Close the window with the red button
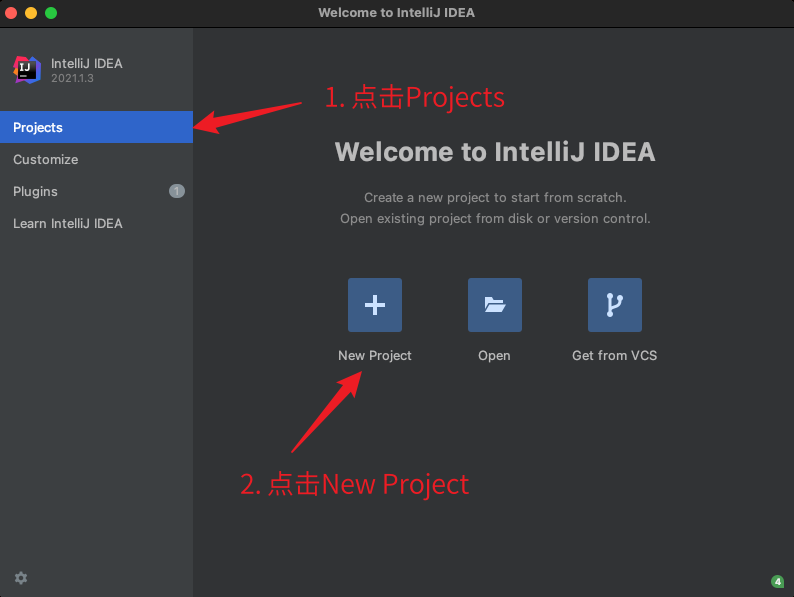Screen dimensions: 794x597 [x=12, y=13]
